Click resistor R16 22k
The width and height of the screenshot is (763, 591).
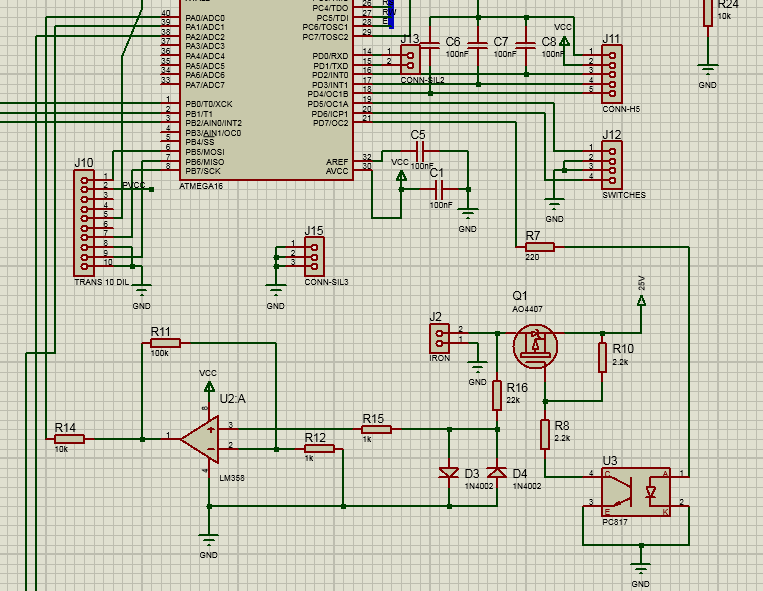[496, 395]
